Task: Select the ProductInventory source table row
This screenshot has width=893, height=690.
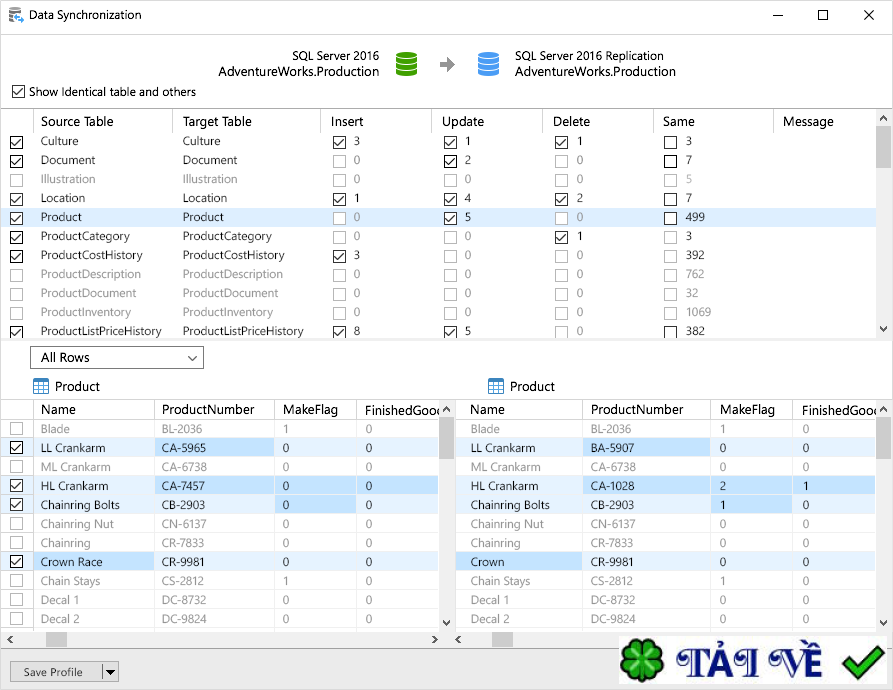Action: (x=85, y=312)
